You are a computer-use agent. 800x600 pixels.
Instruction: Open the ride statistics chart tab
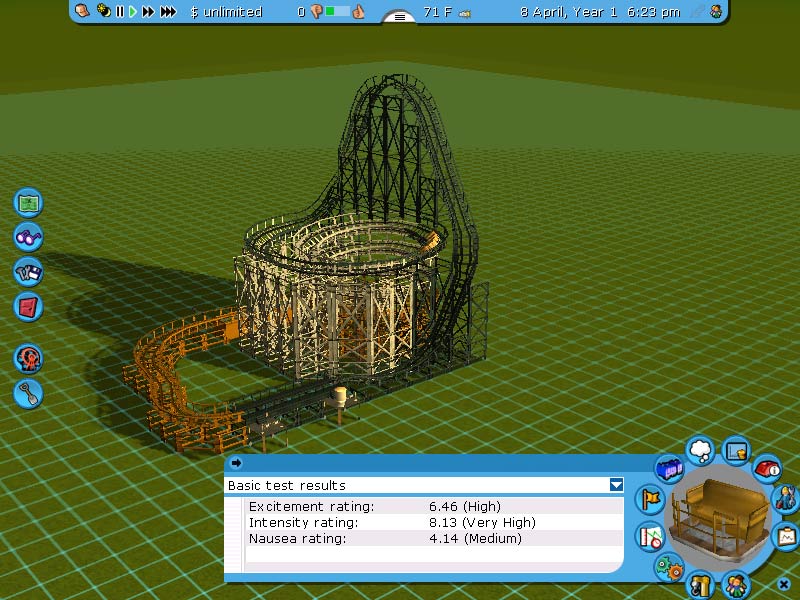tap(651, 537)
